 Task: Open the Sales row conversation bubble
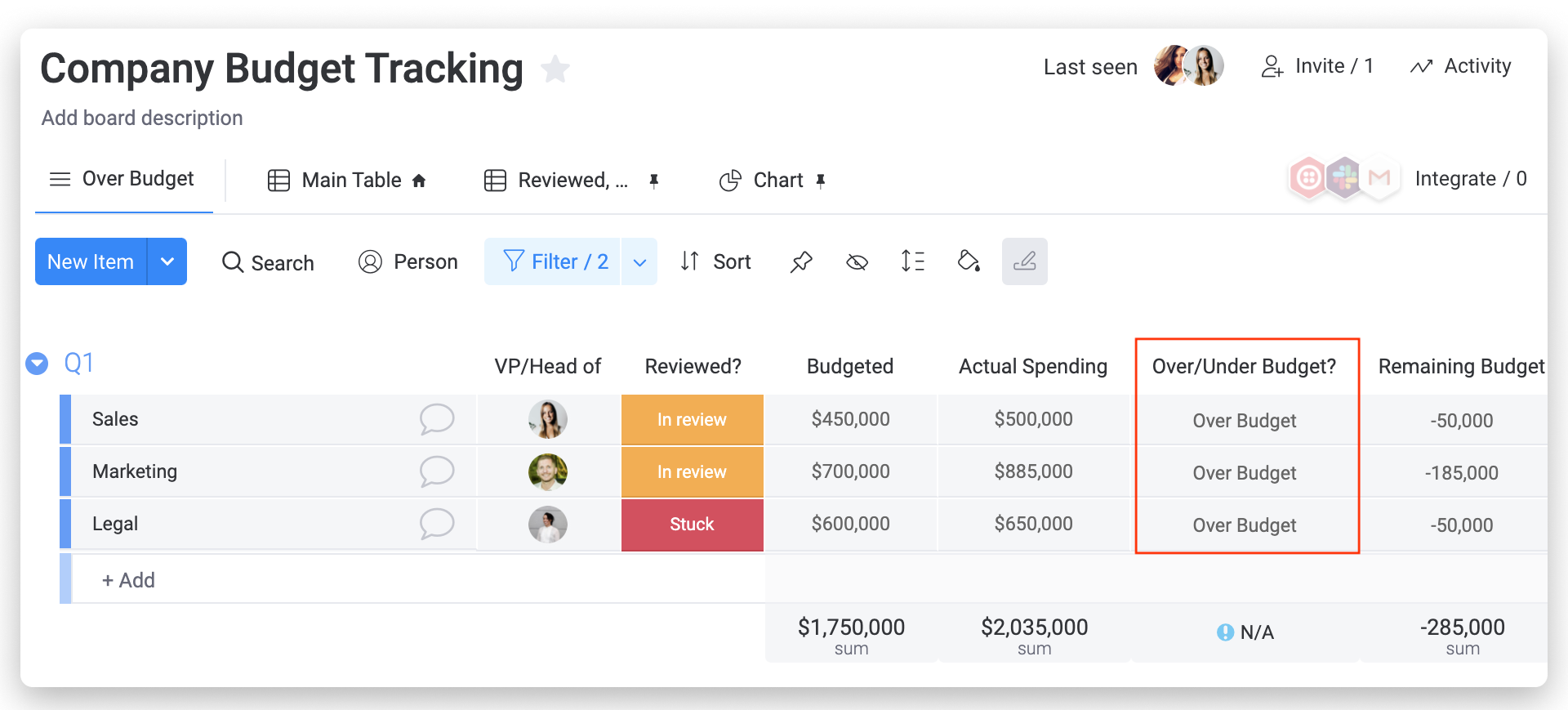[437, 419]
